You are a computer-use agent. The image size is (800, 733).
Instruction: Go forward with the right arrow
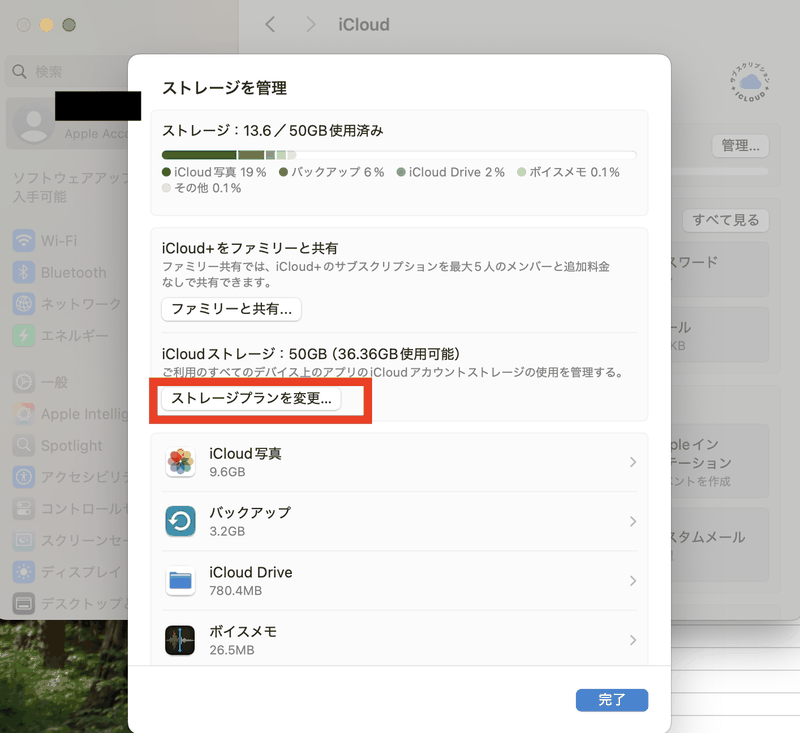click(310, 24)
